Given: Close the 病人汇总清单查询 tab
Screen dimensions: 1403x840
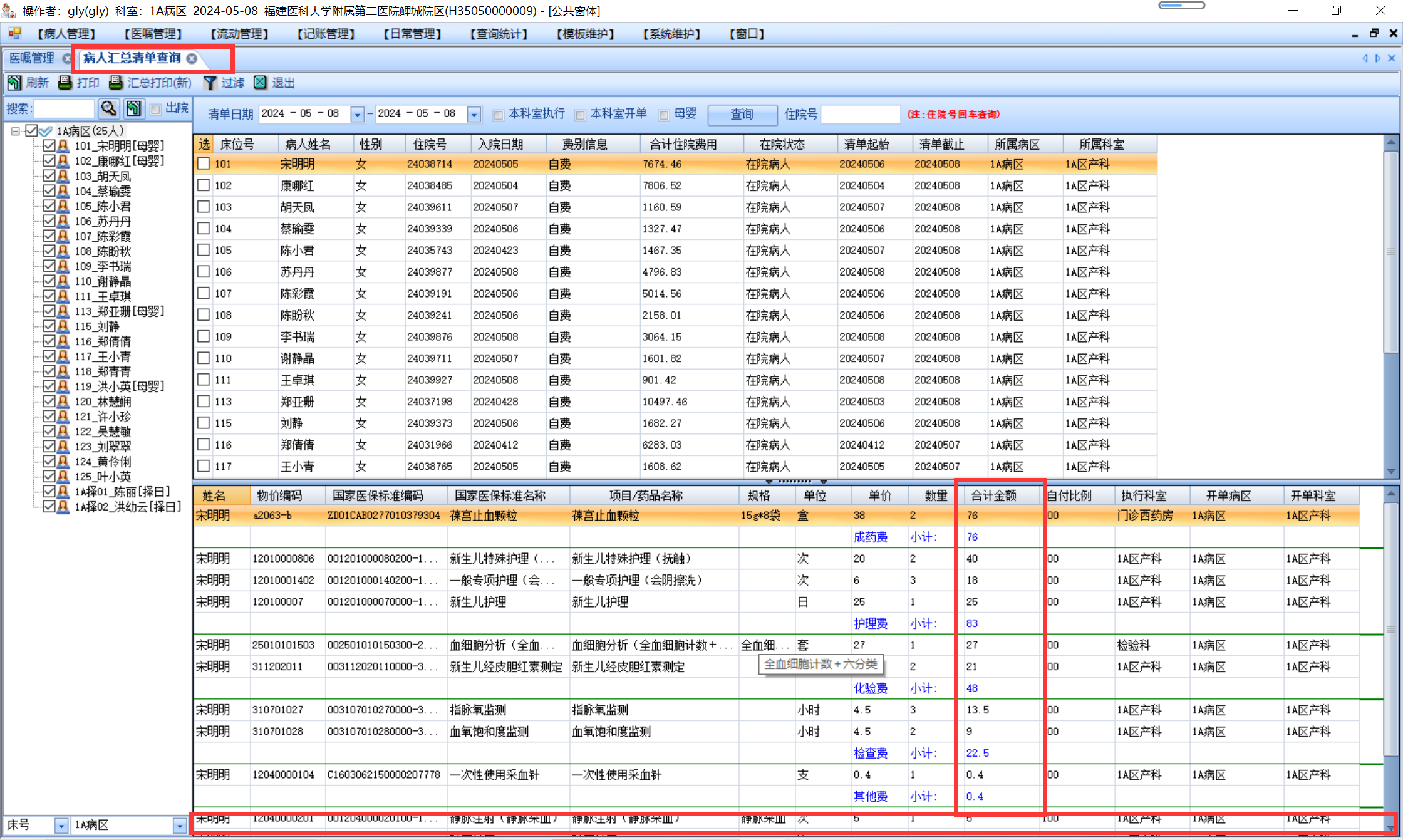Looking at the screenshot, I should click(x=192, y=58).
